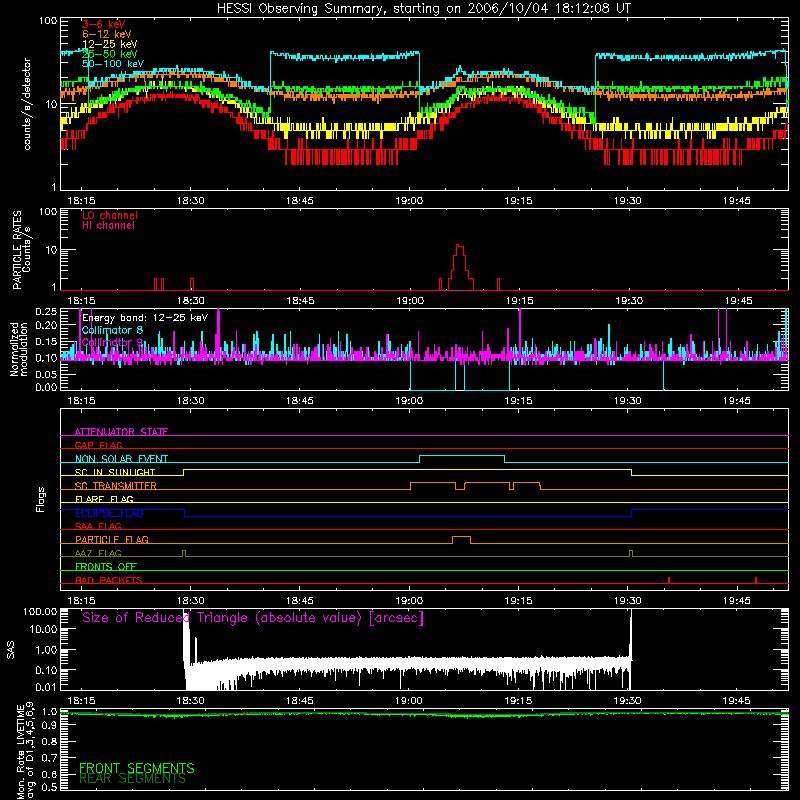Click the NON_SOLAR_EVENT flag label
800x800 pixels.
pyautogui.click(x=121, y=459)
